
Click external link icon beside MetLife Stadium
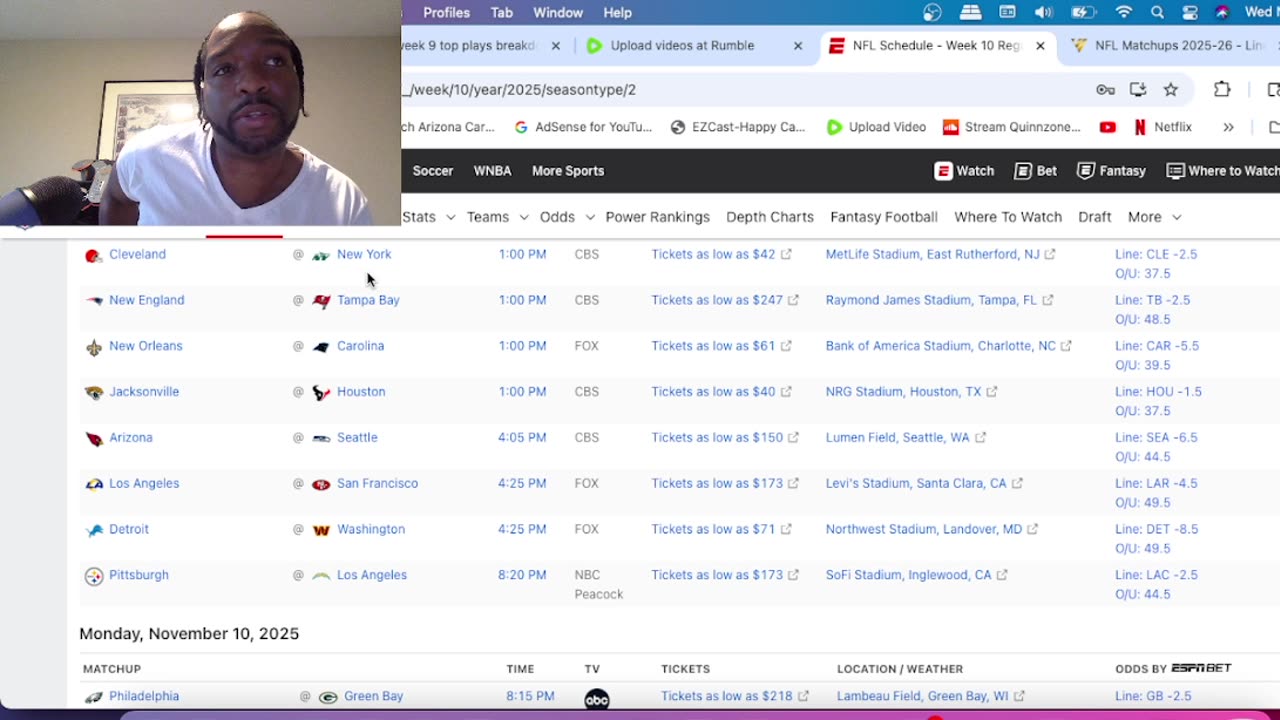1050,255
